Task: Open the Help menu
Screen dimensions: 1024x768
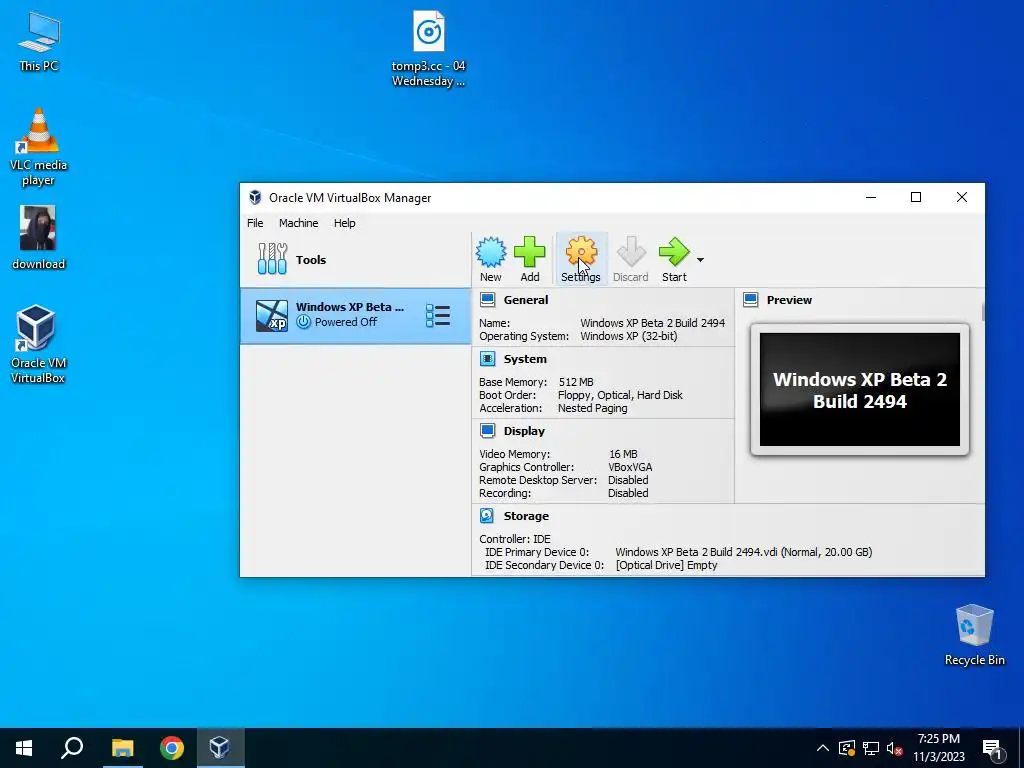Action: (345, 223)
